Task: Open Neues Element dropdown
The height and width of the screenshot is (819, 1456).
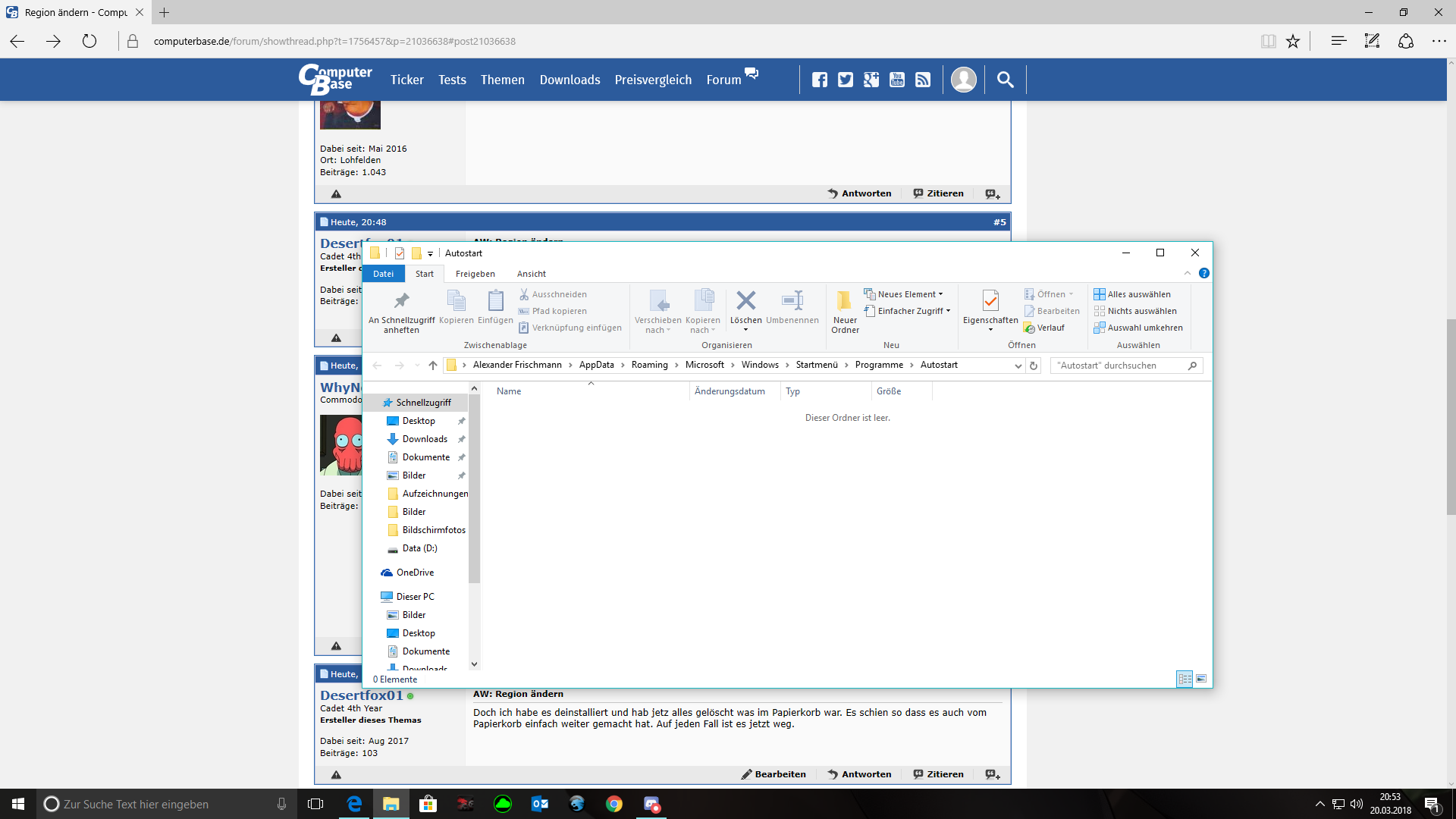Action: 908,294
